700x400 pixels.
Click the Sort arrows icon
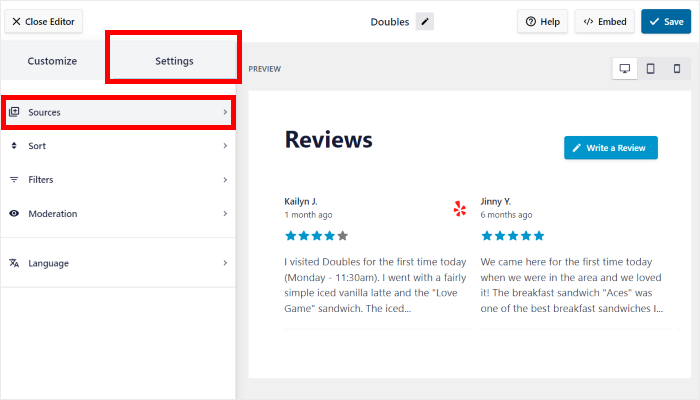coord(14,146)
